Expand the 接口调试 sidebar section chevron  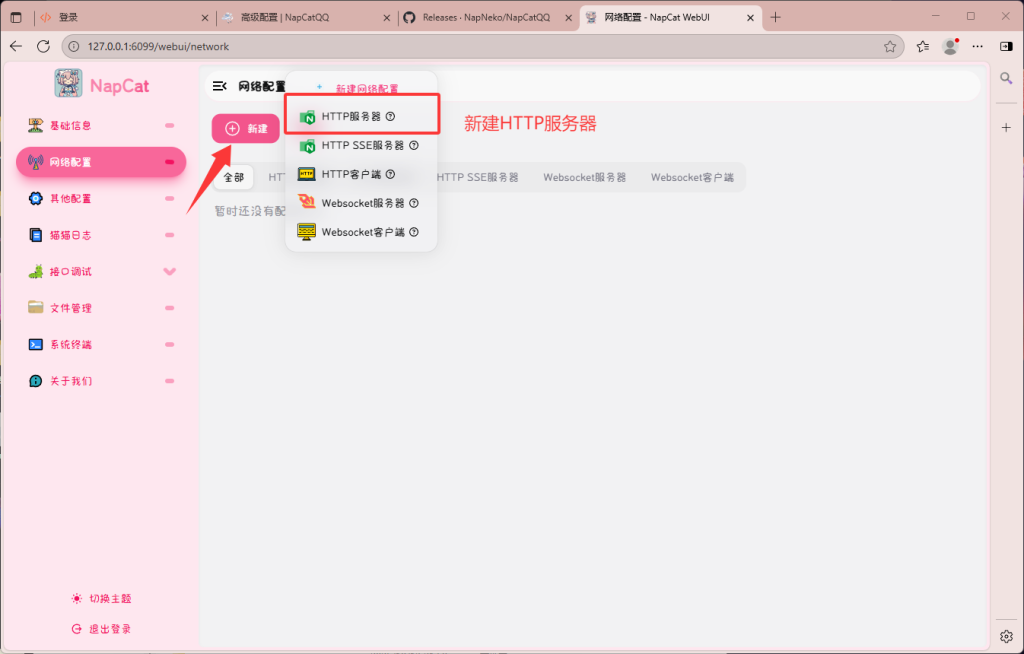(x=170, y=270)
